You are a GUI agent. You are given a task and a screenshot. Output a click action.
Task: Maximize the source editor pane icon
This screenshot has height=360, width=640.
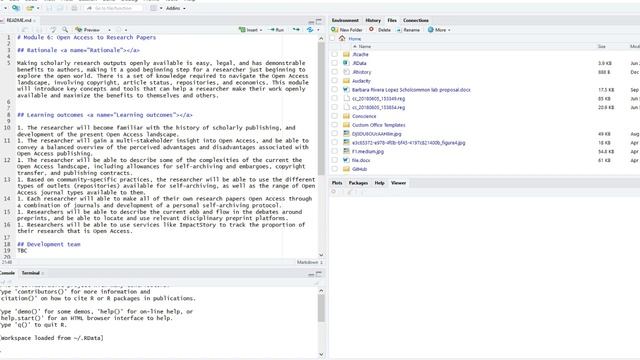click(319, 21)
